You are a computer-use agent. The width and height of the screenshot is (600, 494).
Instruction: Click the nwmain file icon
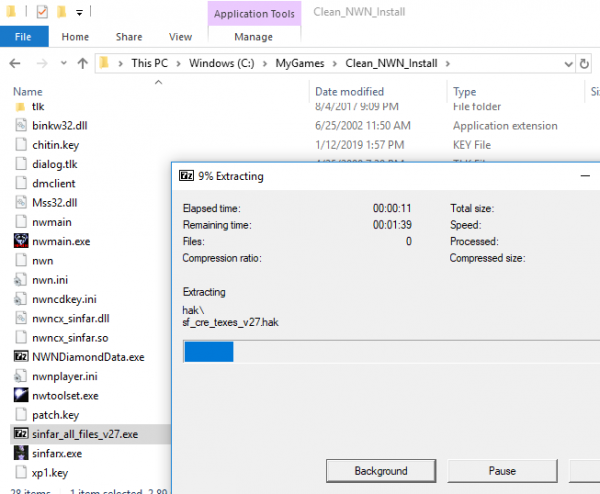coord(21,222)
